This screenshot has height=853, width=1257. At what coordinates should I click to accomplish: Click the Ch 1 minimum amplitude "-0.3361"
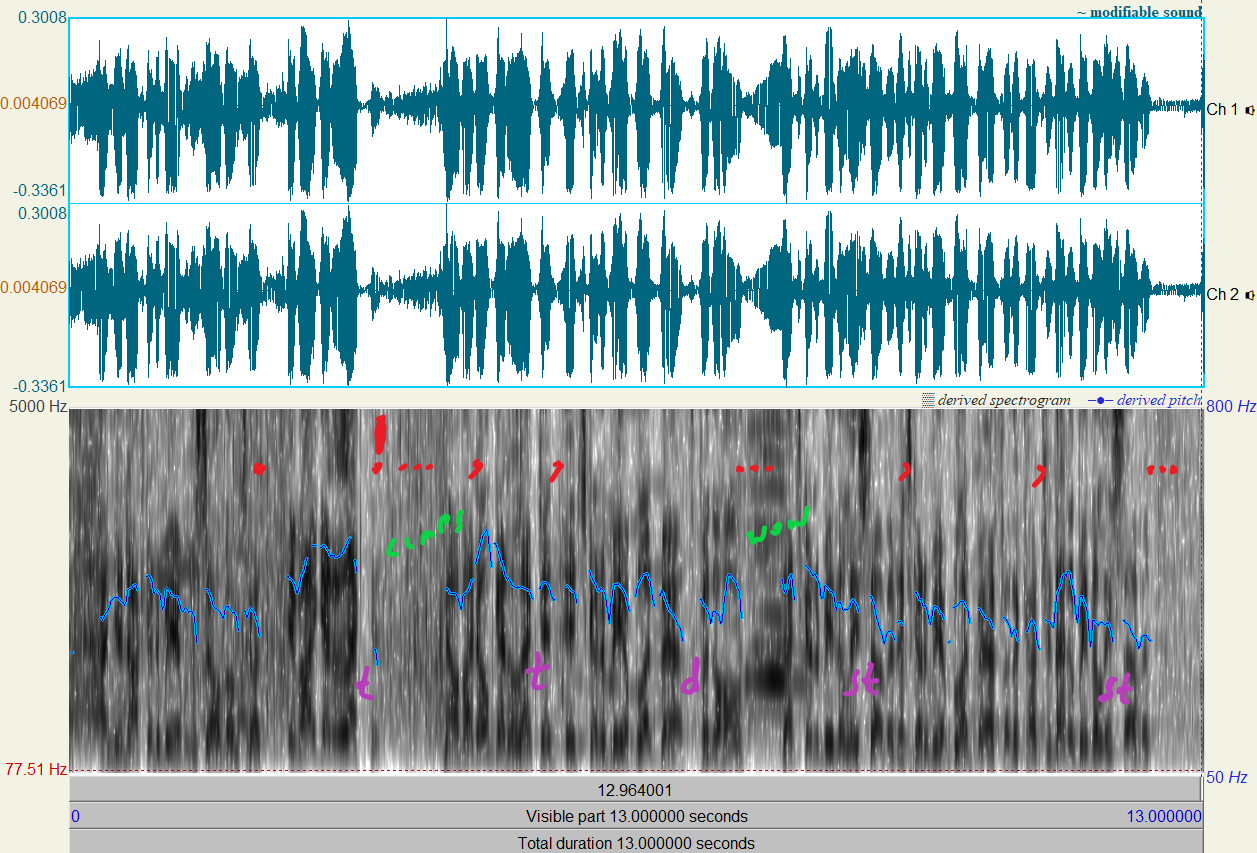coord(40,190)
